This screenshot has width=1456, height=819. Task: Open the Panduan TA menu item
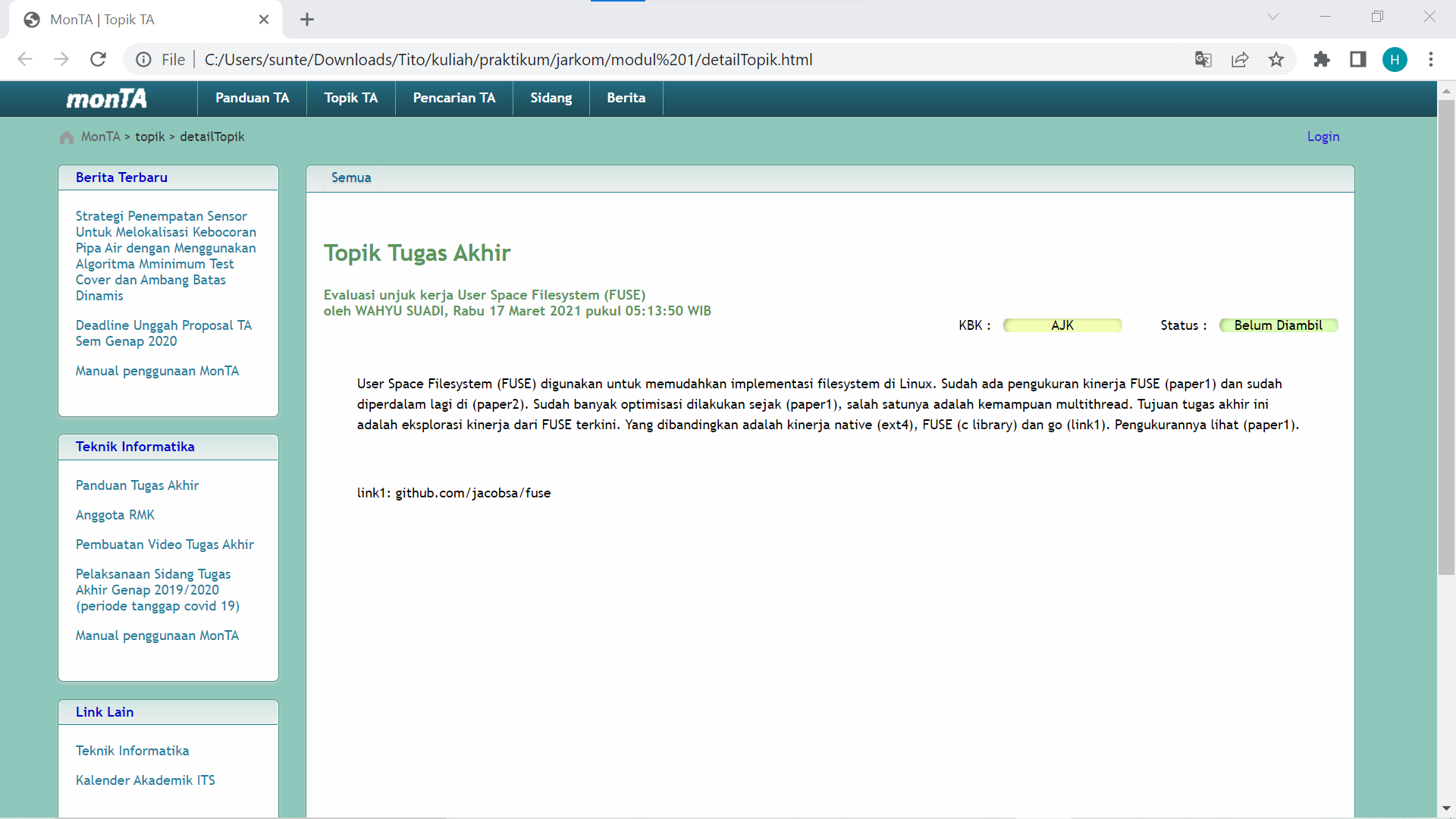(252, 98)
